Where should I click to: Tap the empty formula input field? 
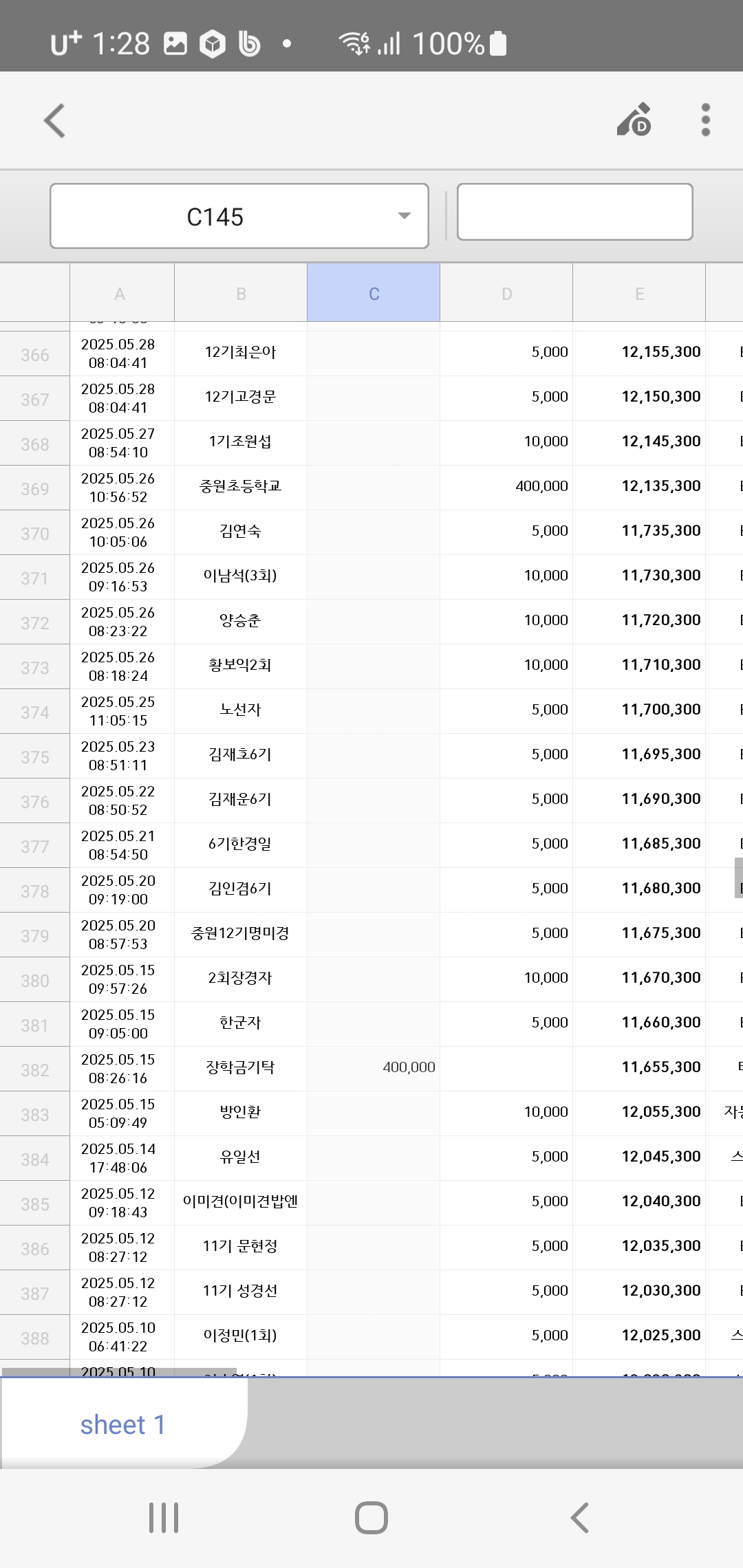click(x=574, y=212)
